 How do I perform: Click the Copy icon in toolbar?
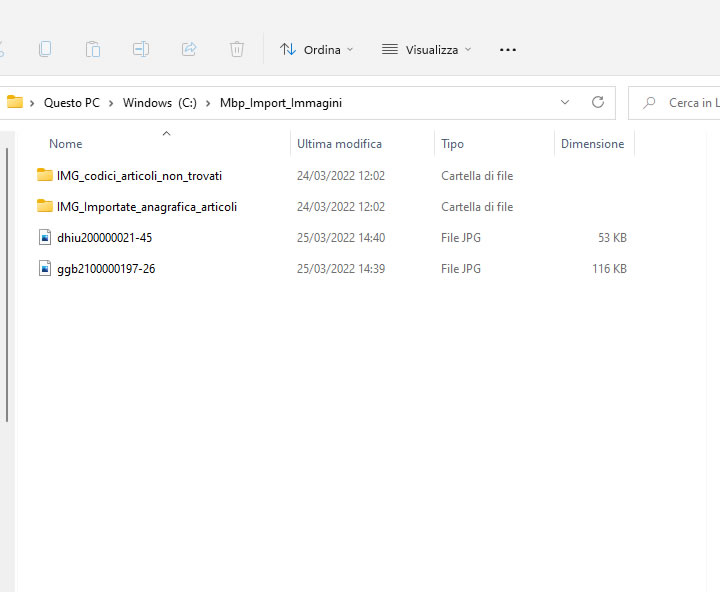[45, 49]
